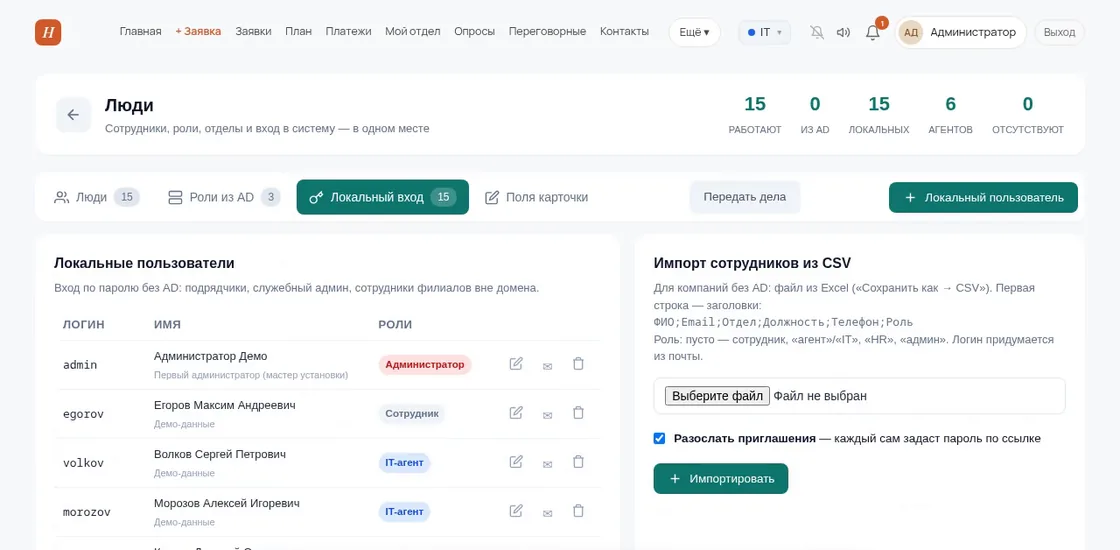Click morozov's IT-агент role badge
This screenshot has width=1120, height=550.
(x=405, y=511)
